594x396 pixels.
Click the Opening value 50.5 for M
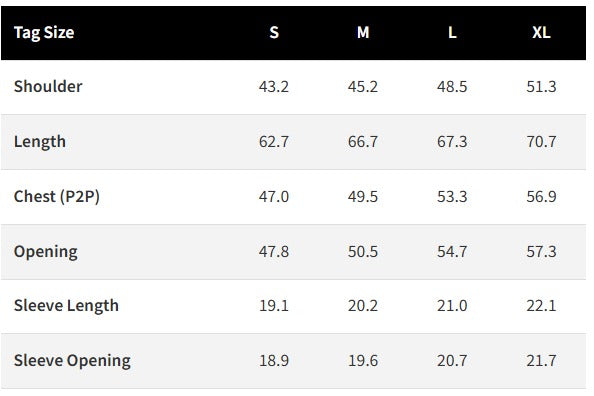point(363,252)
